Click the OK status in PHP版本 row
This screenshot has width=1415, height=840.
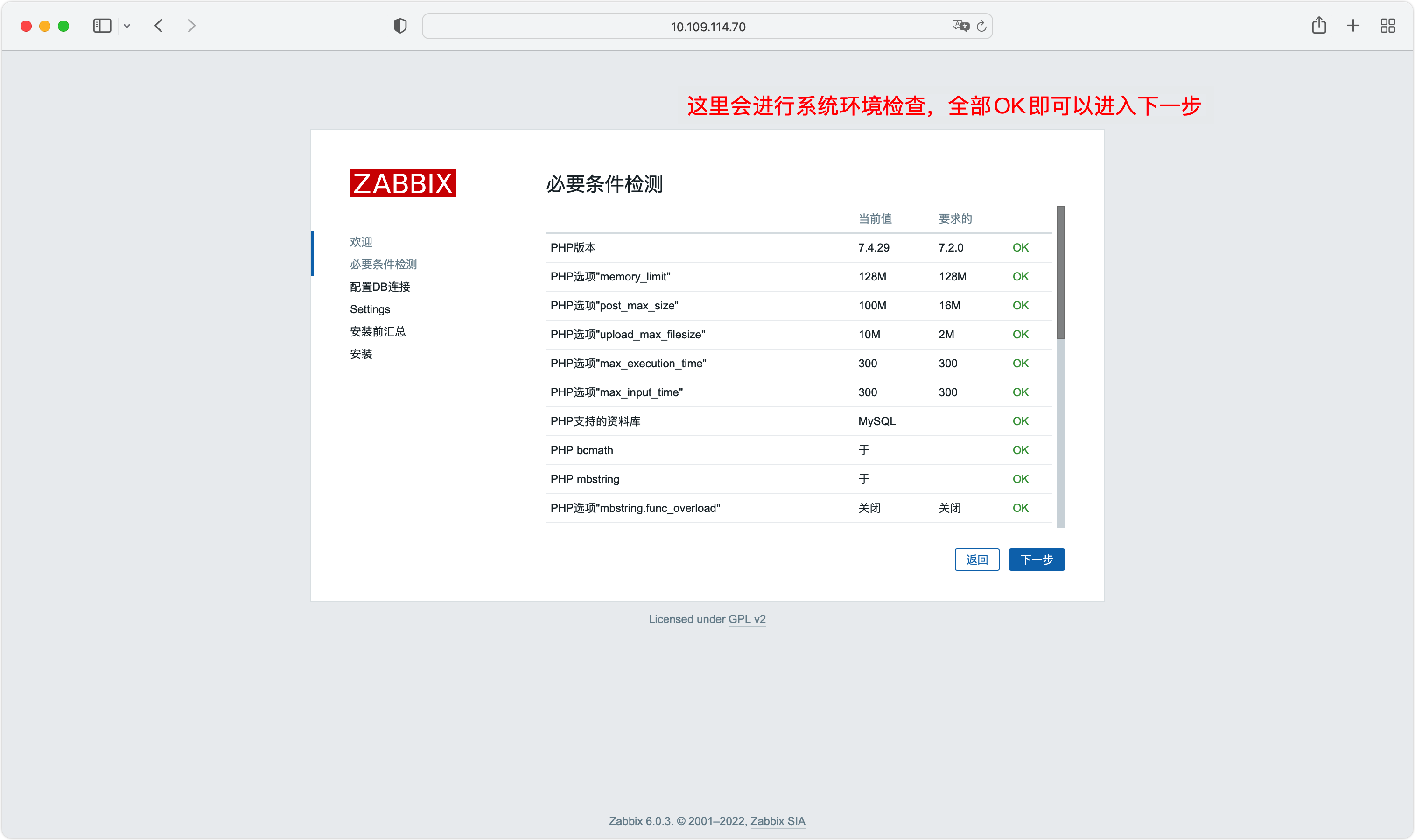[x=1020, y=247]
